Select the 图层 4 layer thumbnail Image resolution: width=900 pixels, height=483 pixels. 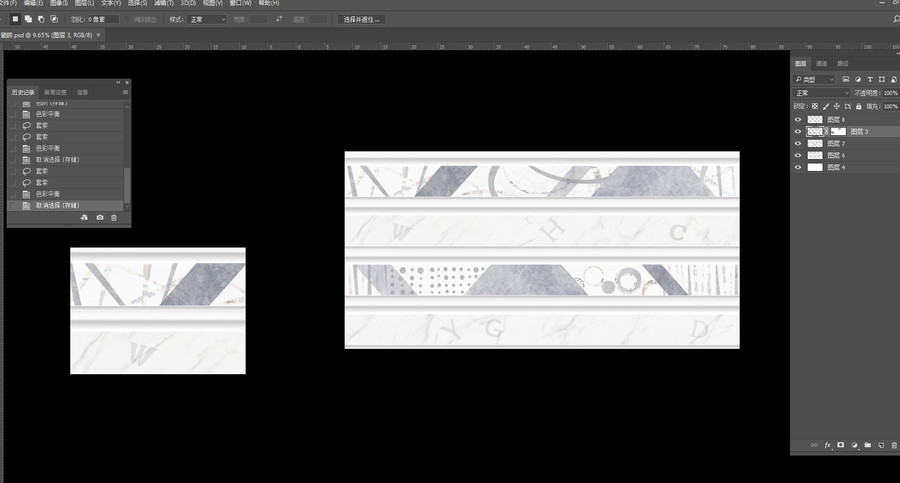pyautogui.click(x=815, y=168)
